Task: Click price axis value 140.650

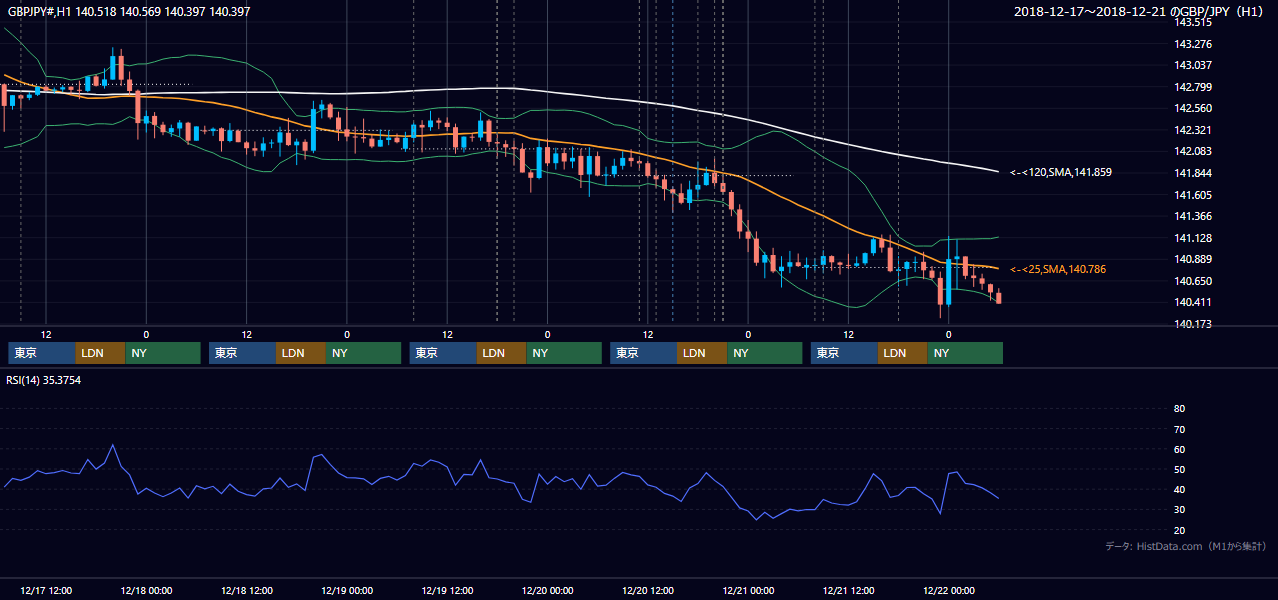Action: (x=1193, y=281)
